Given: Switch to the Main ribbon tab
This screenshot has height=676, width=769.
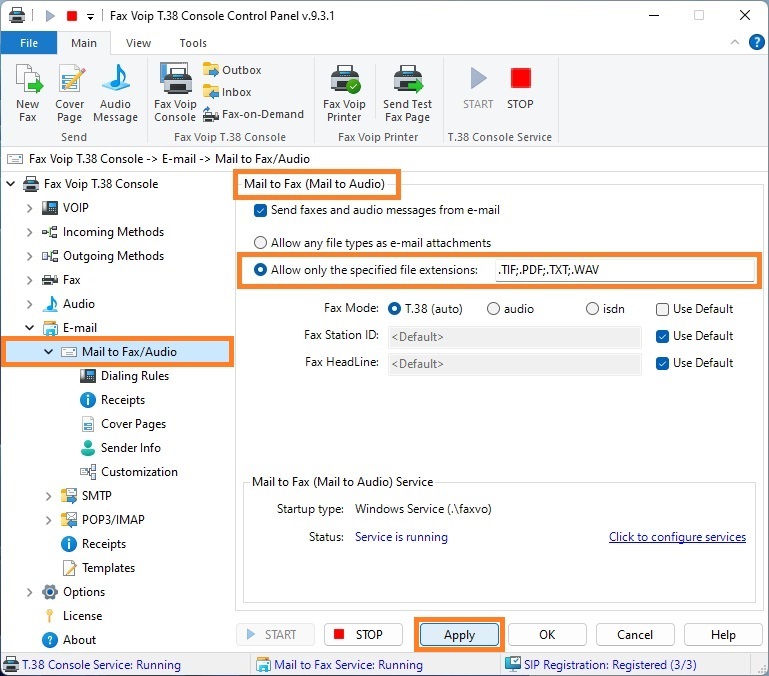Looking at the screenshot, I should (84, 43).
